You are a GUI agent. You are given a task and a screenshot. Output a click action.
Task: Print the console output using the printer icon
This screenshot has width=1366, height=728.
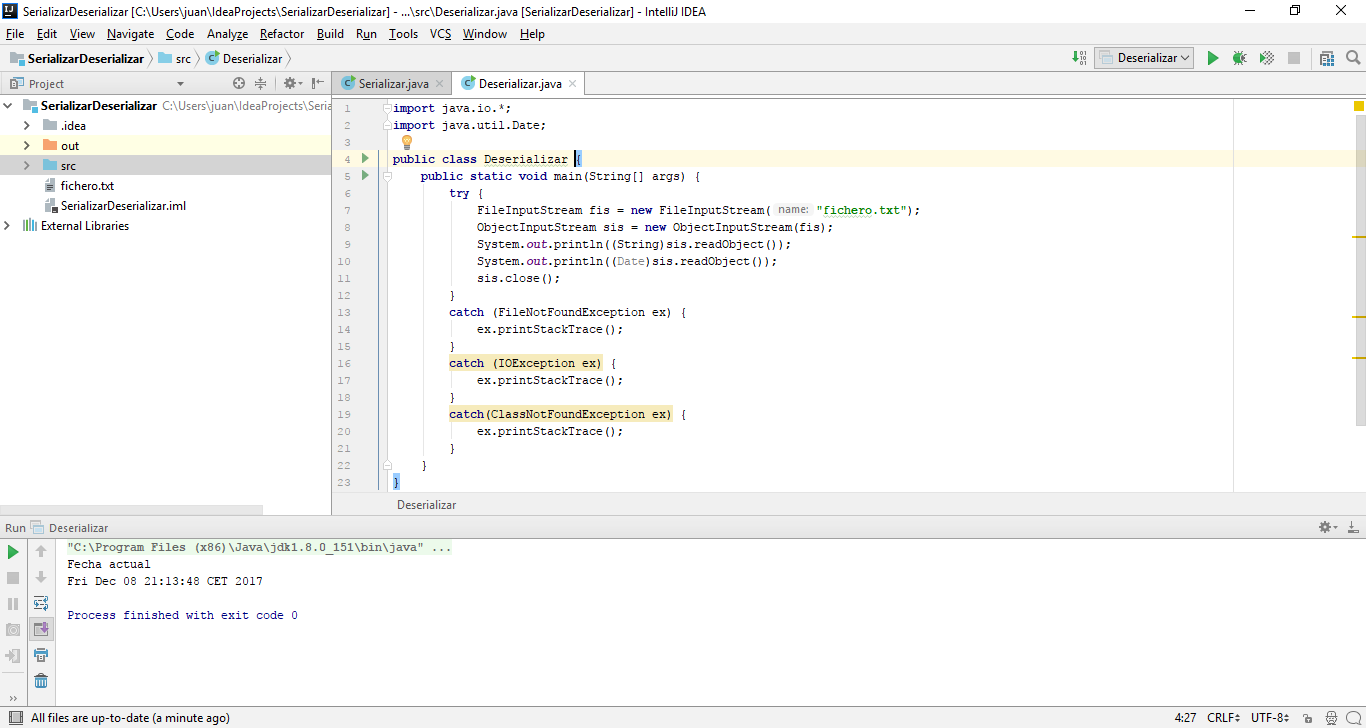[x=41, y=655]
